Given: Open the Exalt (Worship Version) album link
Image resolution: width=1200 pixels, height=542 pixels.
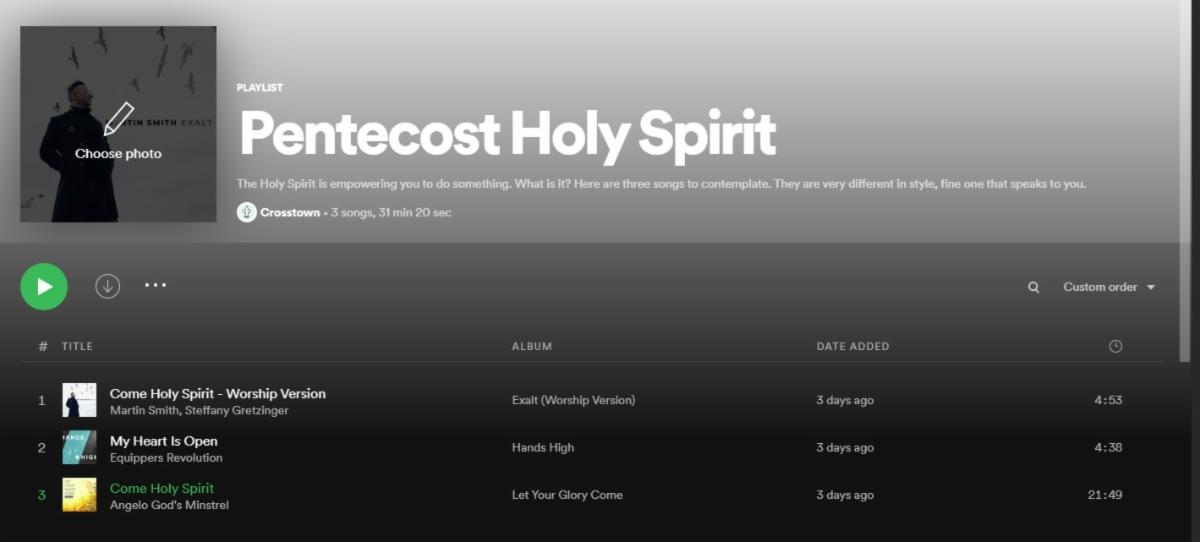Looking at the screenshot, I should (x=573, y=400).
